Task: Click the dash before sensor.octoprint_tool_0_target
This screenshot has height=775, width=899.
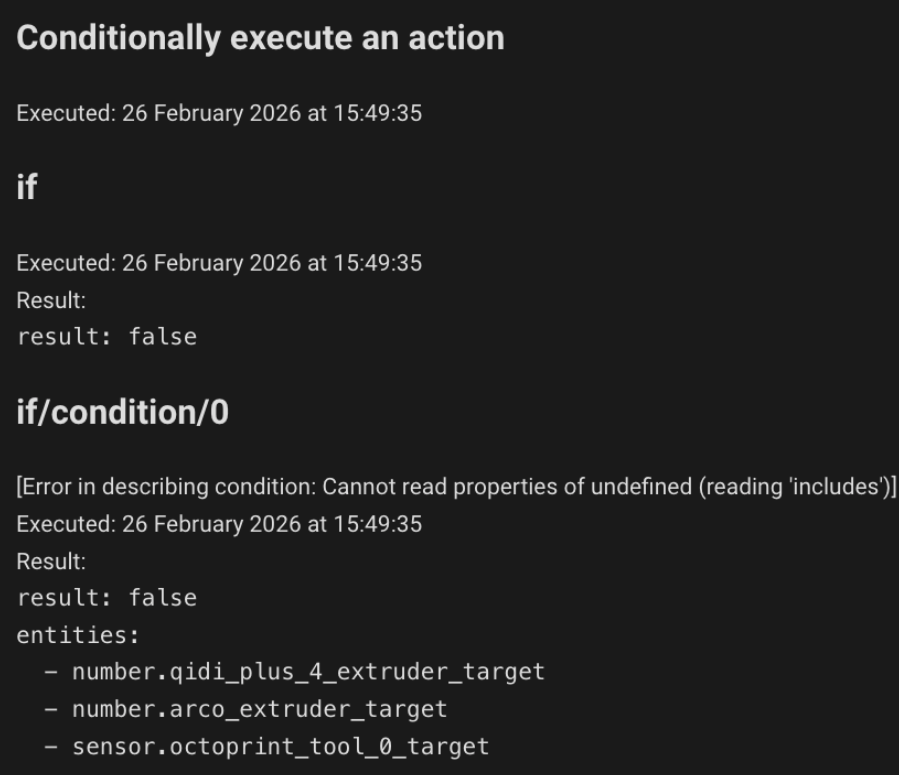Action: tap(50, 746)
